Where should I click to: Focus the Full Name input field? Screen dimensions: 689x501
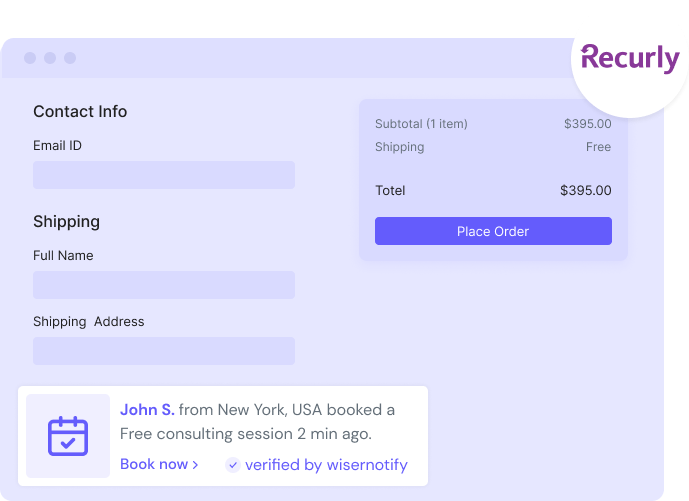(x=164, y=285)
